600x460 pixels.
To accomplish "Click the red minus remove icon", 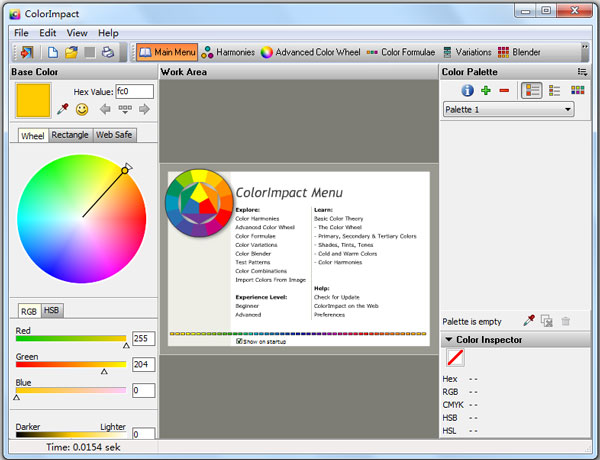I will pyautogui.click(x=503, y=91).
